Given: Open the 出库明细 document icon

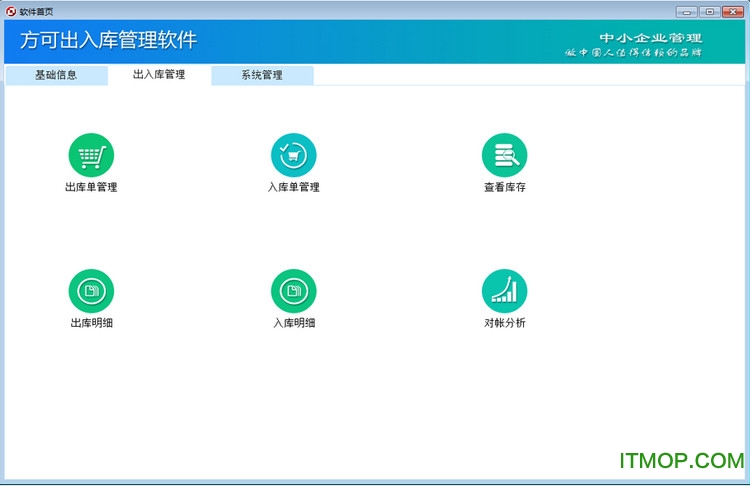Looking at the screenshot, I should click(x=91, y=291).
